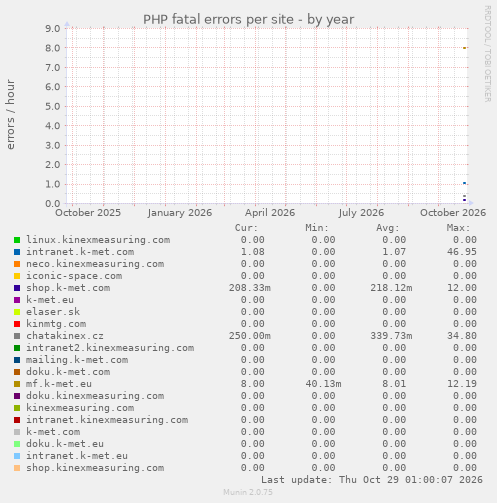Select the mf.k-met.eu legend label
This screenshot has width=497, height=503.
tap(59, 384)
